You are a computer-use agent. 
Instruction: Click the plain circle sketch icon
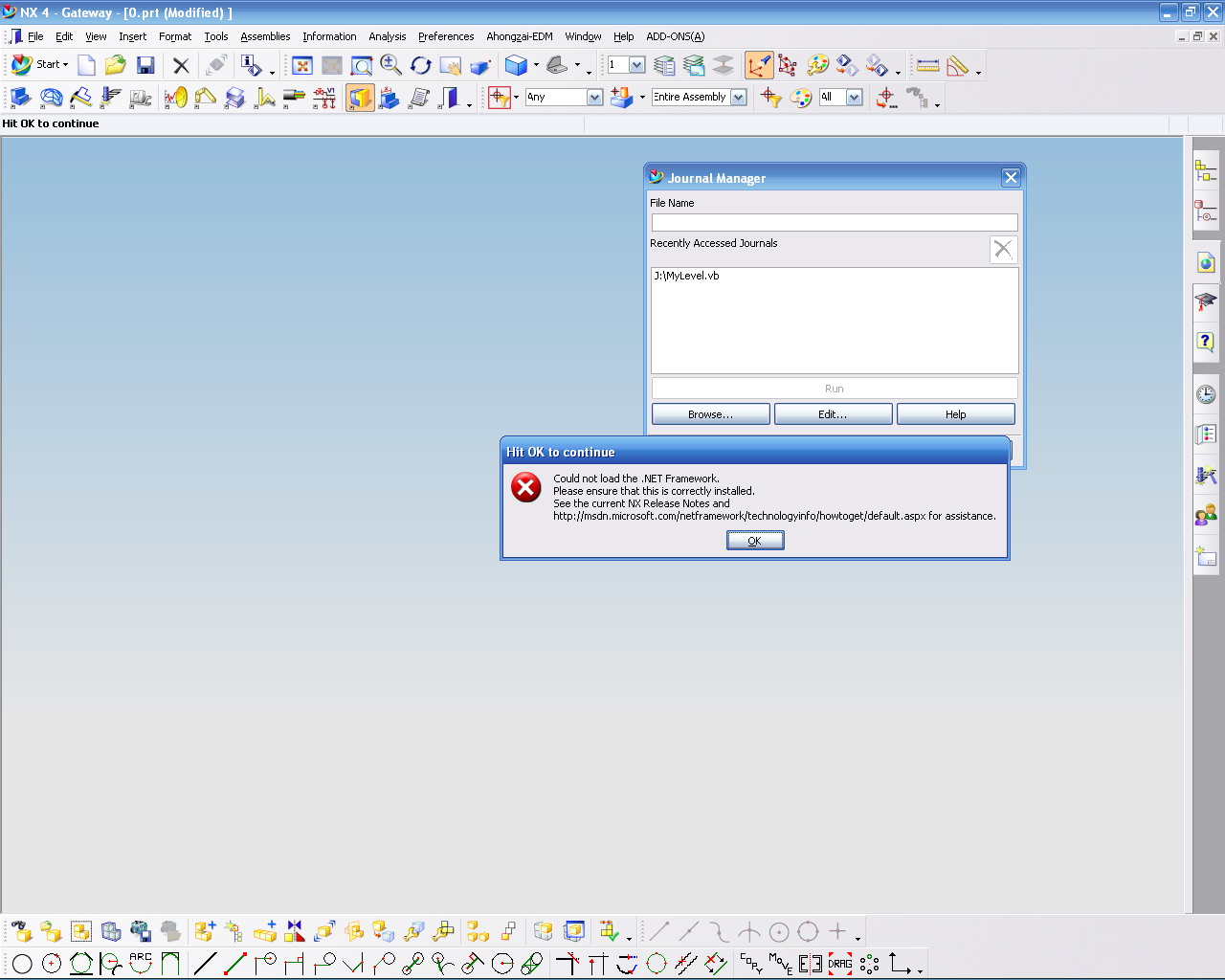pos(22,964)
